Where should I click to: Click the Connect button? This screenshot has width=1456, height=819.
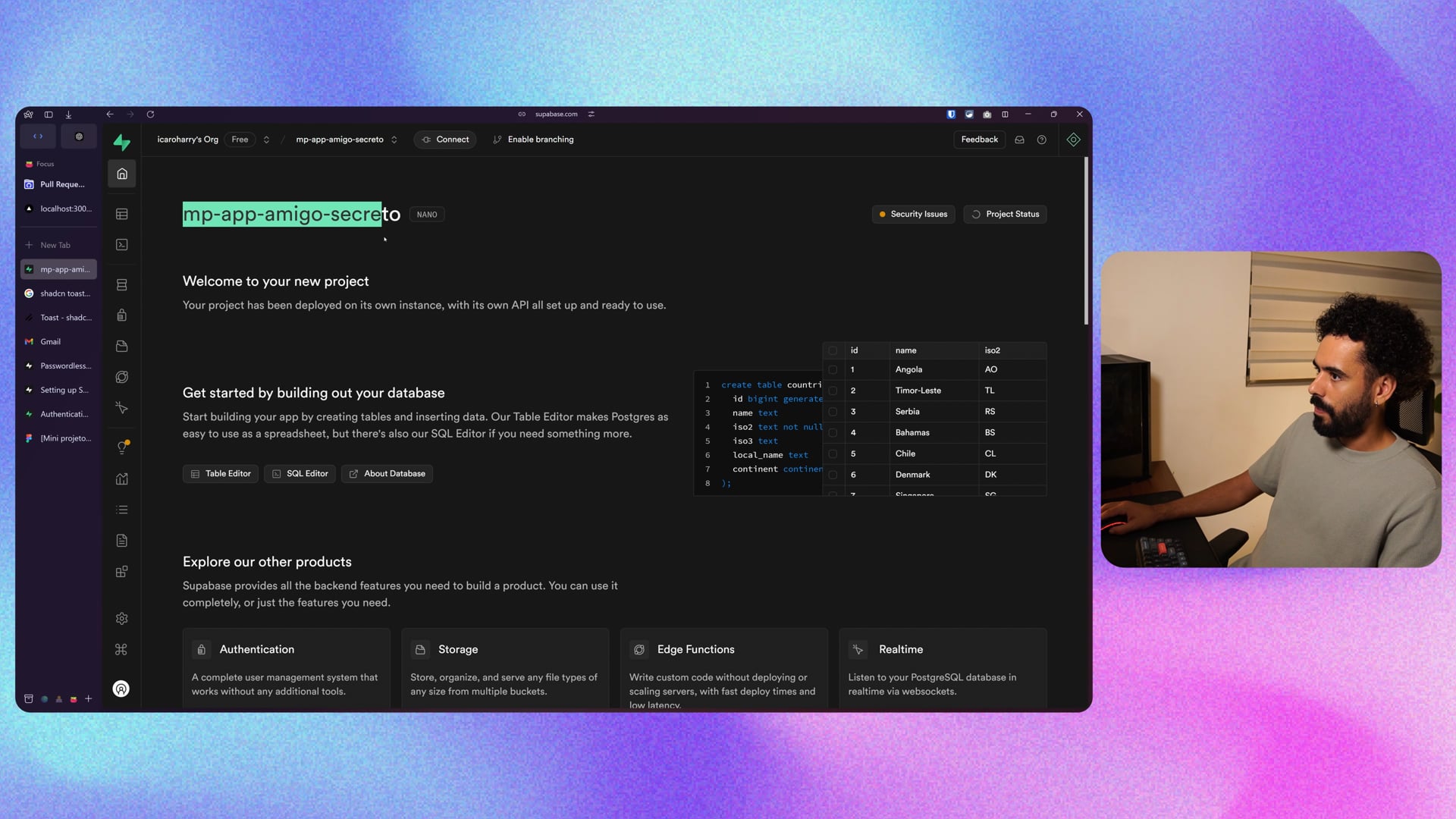click(x=445, y=140)
